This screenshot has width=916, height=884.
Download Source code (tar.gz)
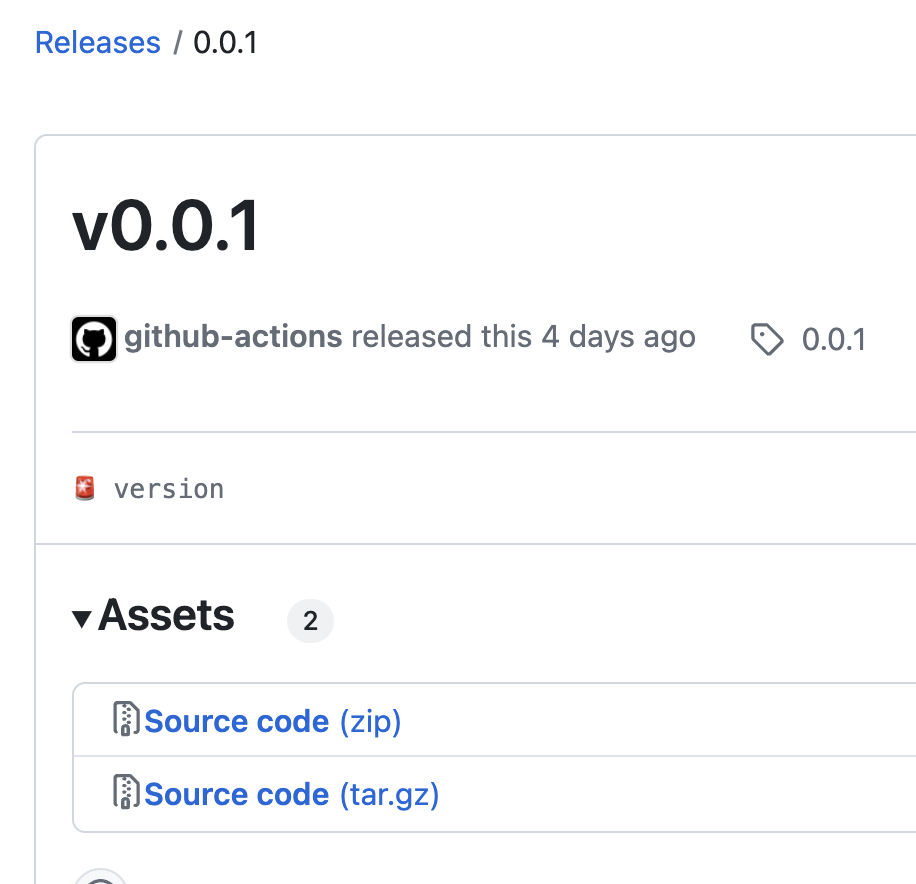coord(291,793)
